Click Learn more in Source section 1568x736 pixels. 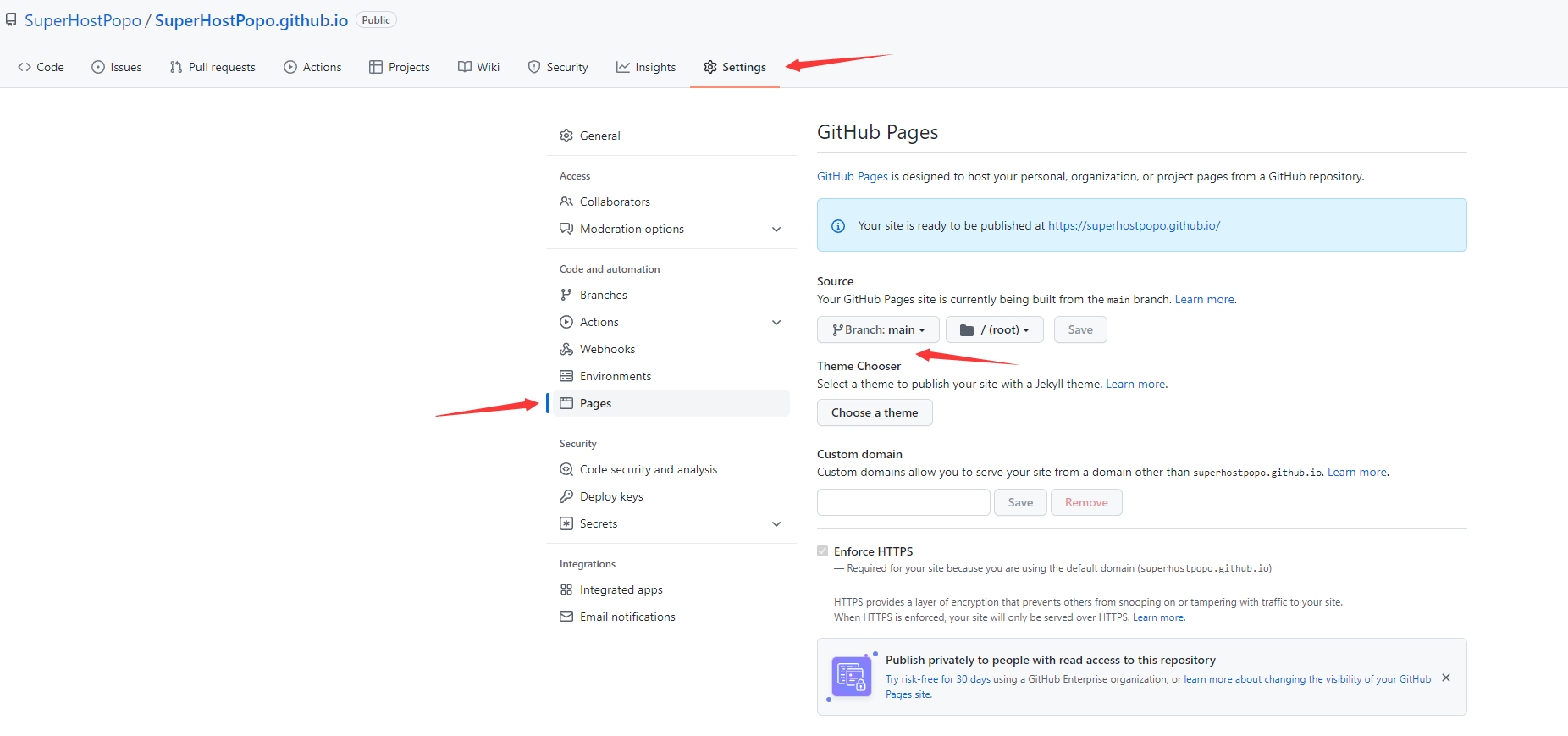pos(1204,299)
